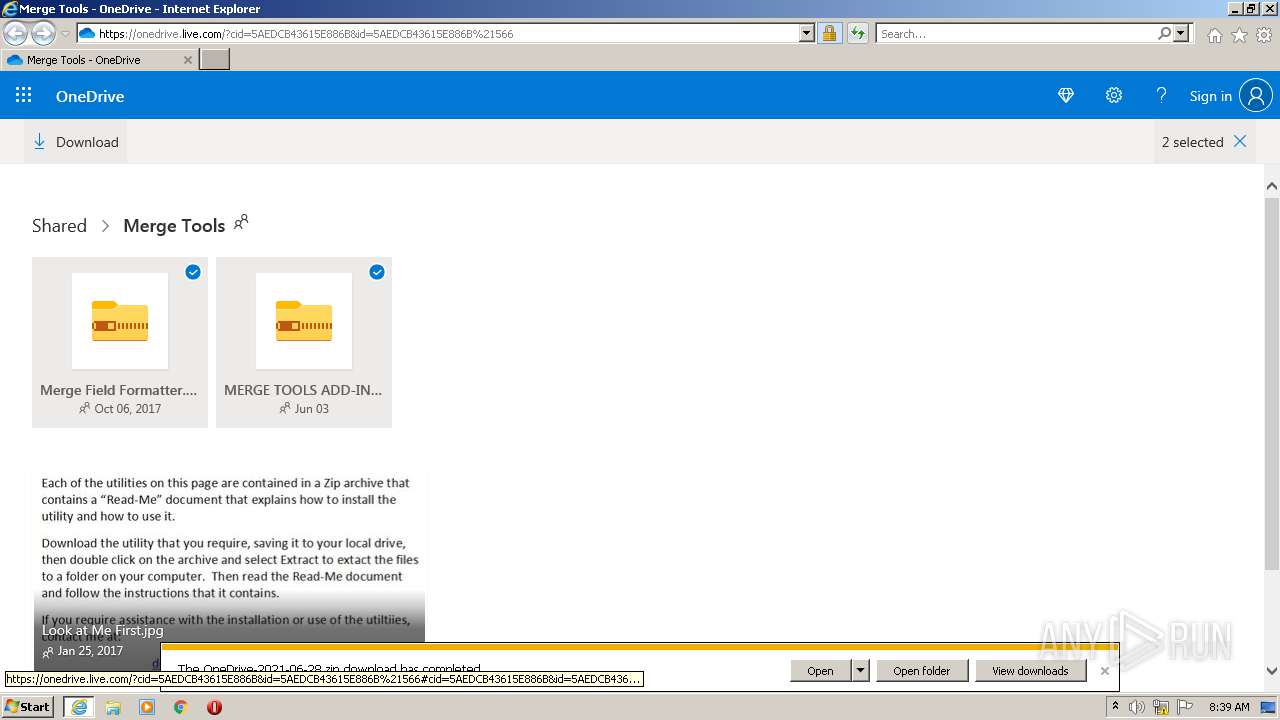
Task: Click the network tray icon
Action: tap(1161, 706)
